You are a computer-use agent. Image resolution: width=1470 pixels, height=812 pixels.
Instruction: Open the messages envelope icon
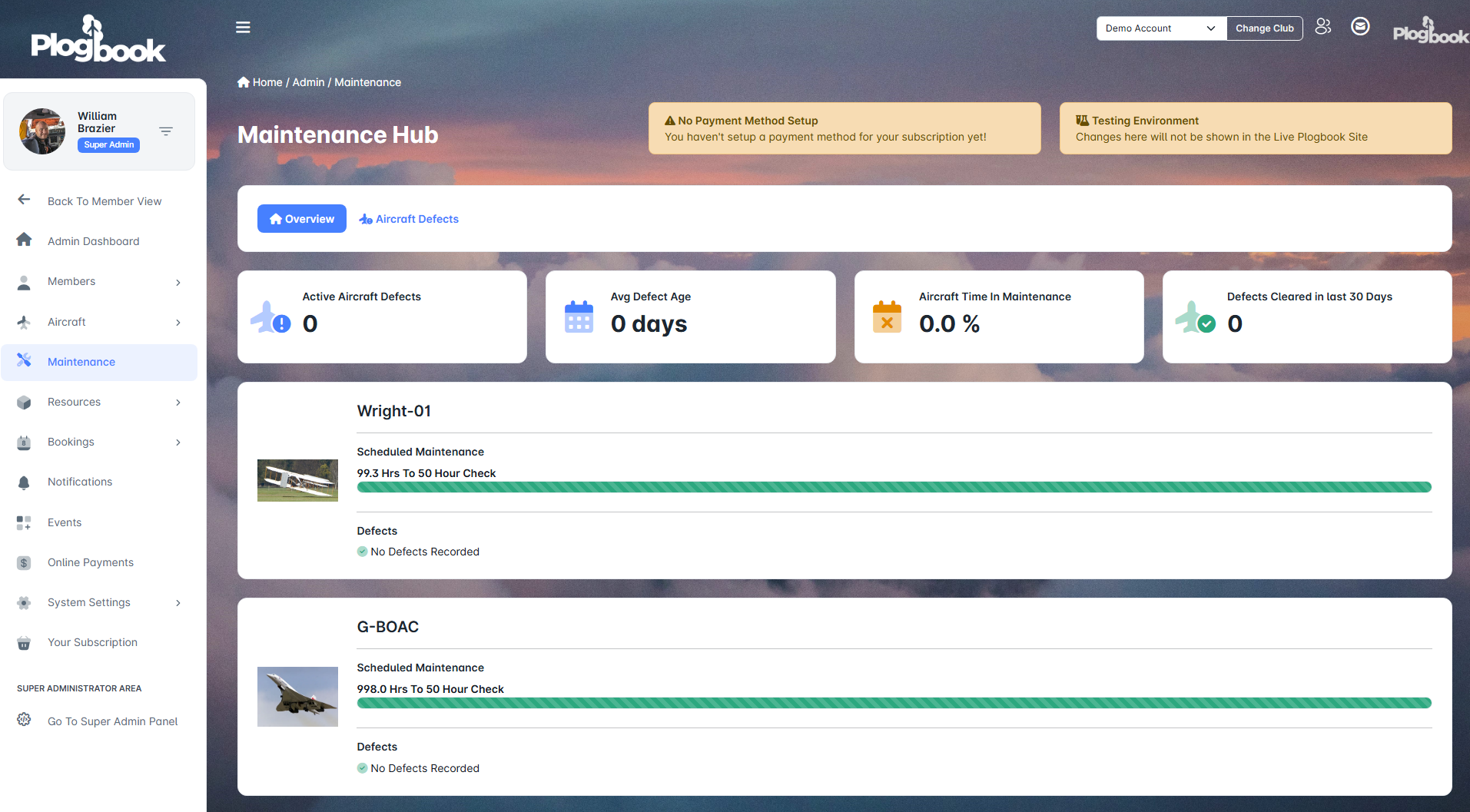1360,27
